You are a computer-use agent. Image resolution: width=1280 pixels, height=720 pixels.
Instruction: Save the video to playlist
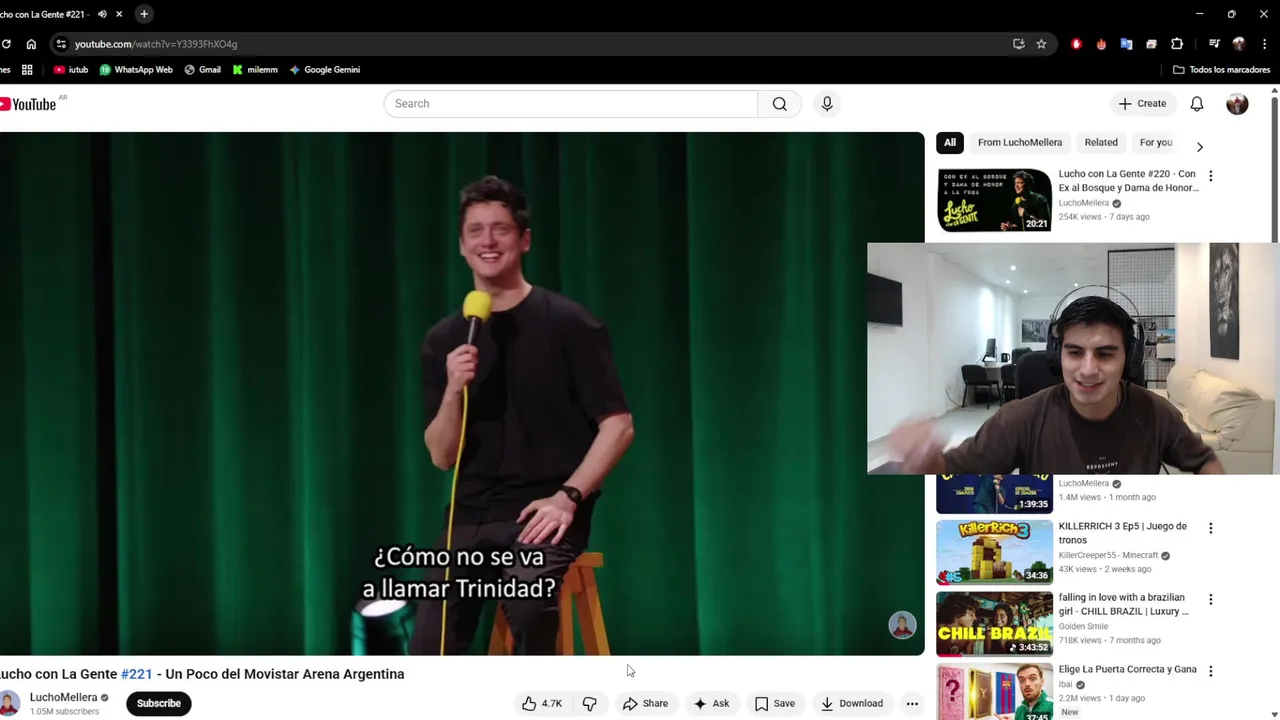[775, 703]
